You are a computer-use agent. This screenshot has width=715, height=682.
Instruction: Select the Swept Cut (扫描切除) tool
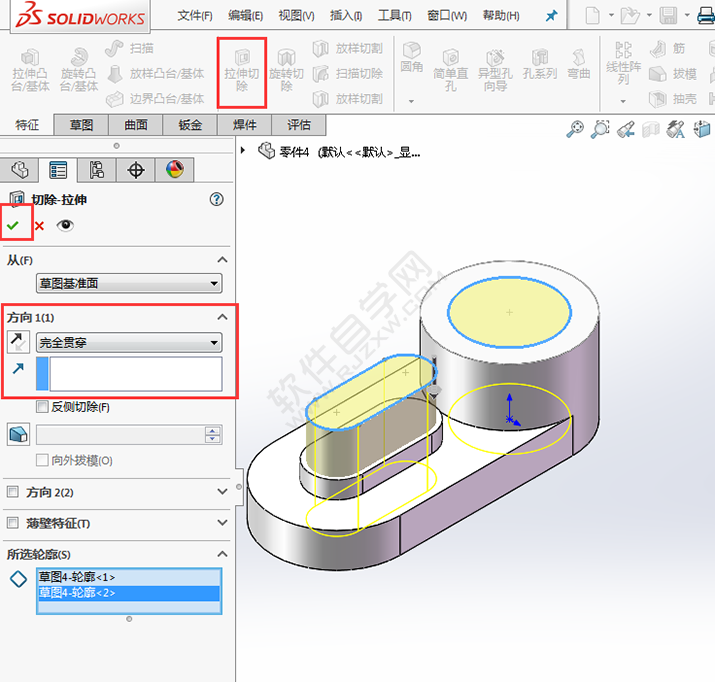tap(348, 73)
